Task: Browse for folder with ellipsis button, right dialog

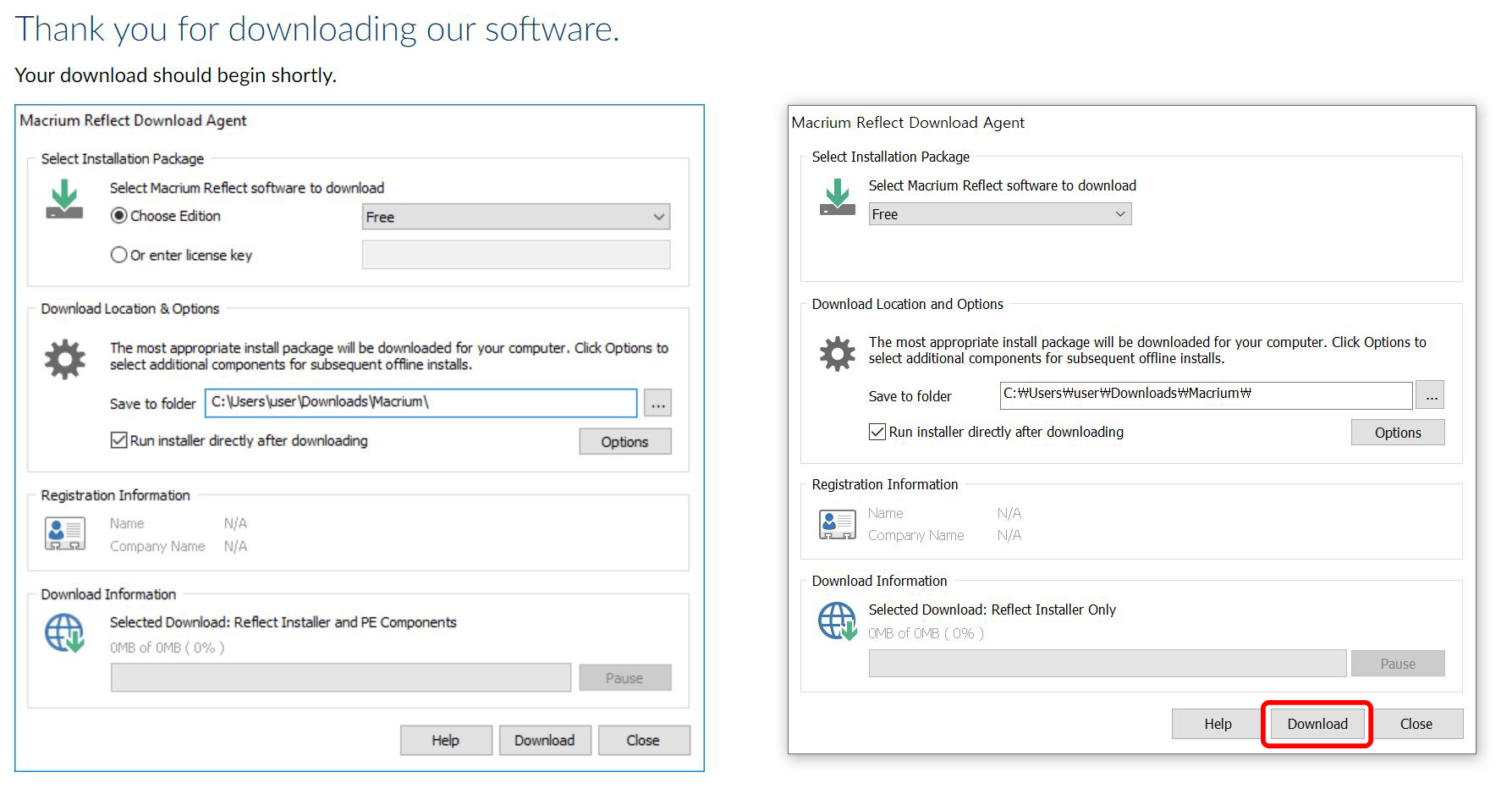Action: (x=1431, y=395)
